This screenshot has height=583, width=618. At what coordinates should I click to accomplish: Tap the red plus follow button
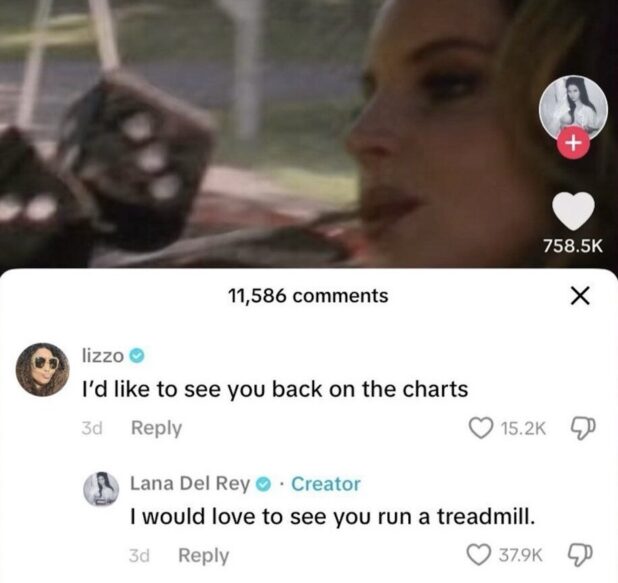pyautogui.click(x=573, y=144)
